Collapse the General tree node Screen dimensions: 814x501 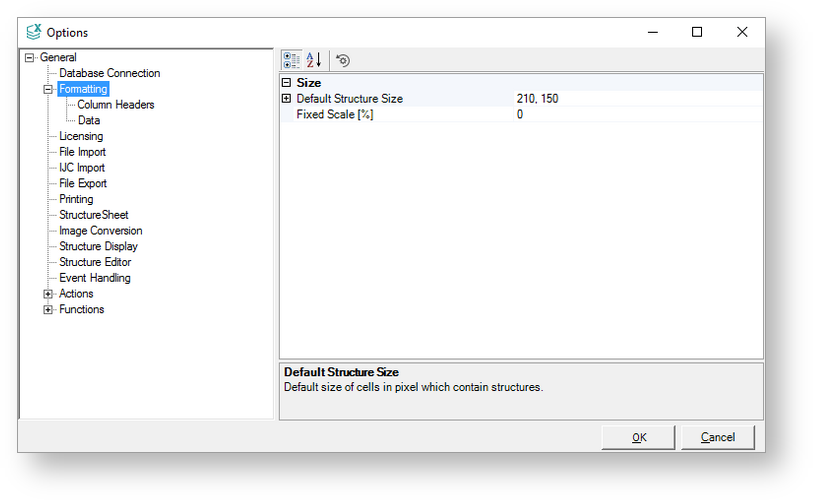pos(30,58)
